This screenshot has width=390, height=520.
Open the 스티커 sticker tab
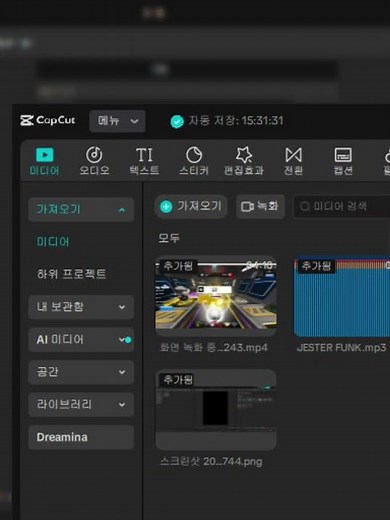click(x=194, y=161)
